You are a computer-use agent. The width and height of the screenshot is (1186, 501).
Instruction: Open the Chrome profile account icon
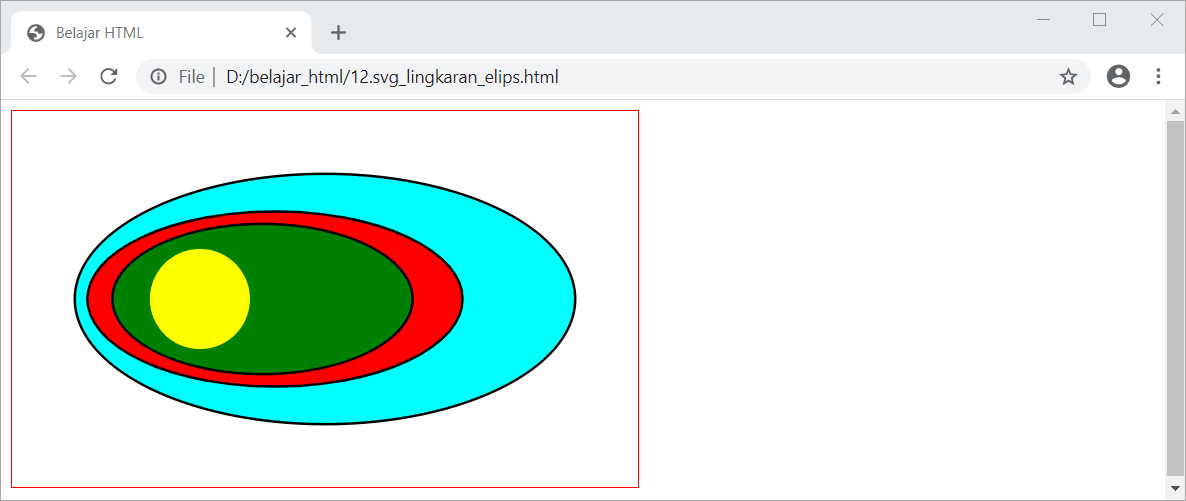click(1118, 76)
